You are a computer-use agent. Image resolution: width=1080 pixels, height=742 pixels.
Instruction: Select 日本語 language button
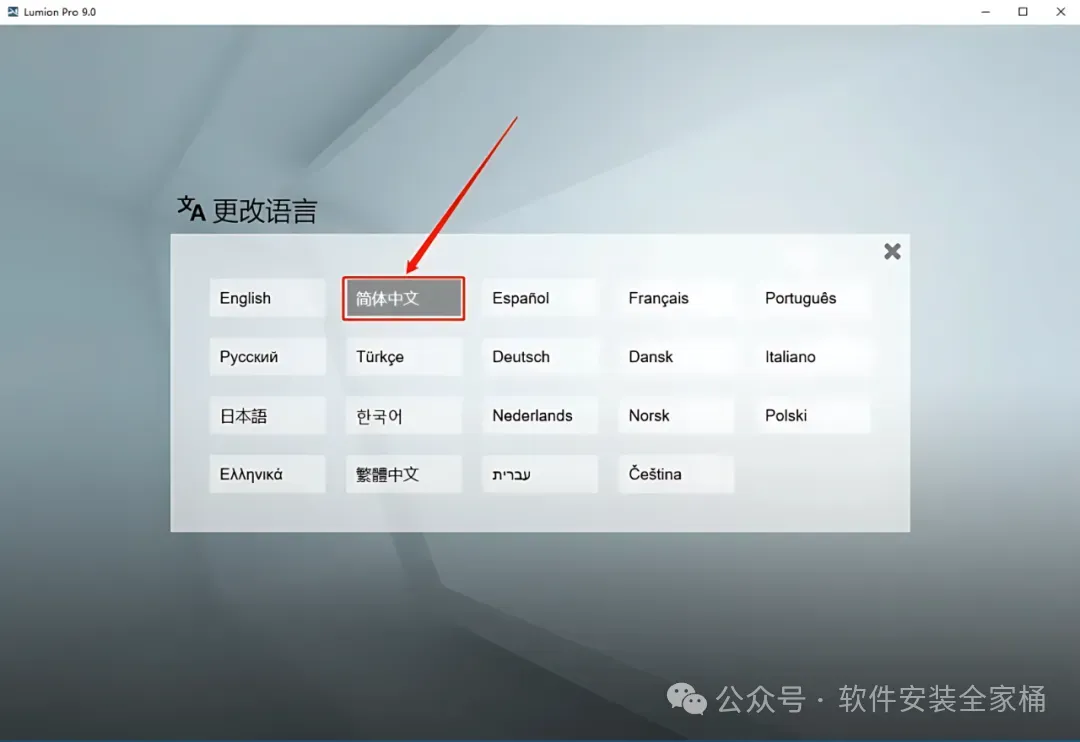click(x=267, y=415)
